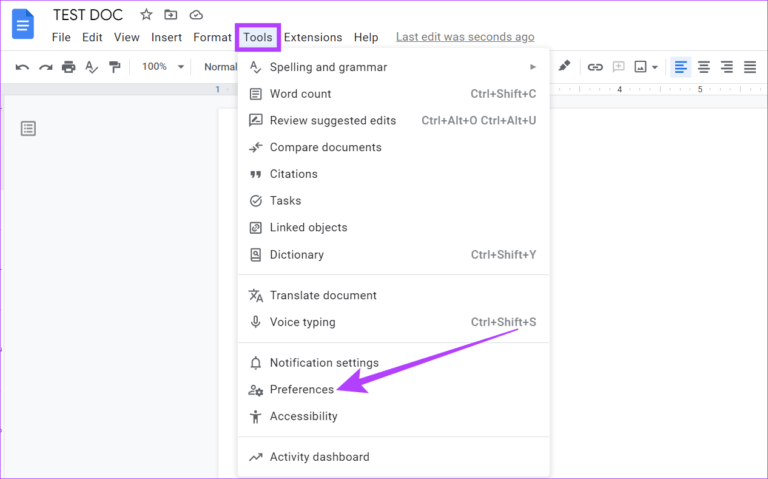The image size is (768, 479).
Task: Toggle center text alignment
Action: (704, 67)
